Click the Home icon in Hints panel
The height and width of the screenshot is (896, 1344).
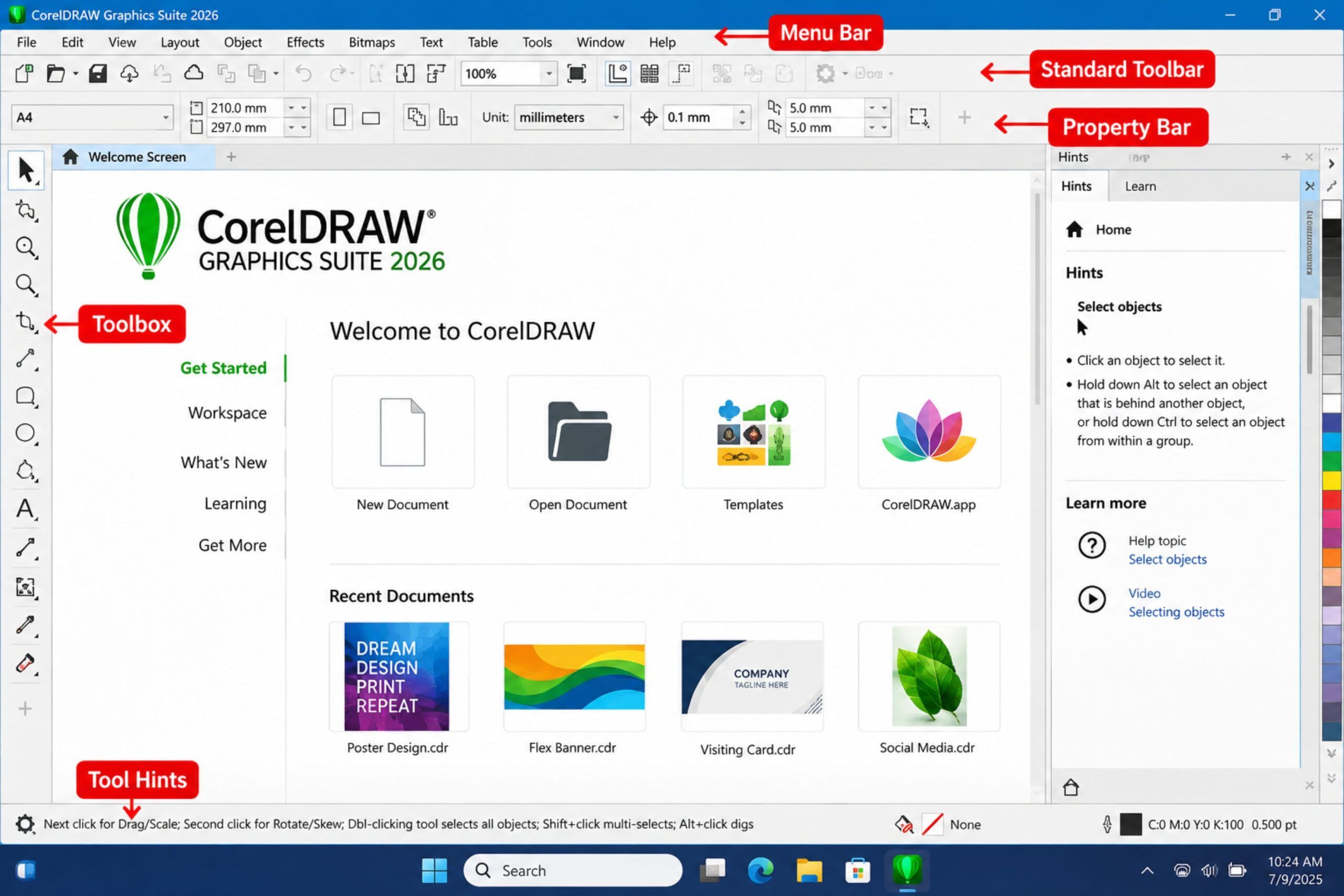coord(1074,229)
